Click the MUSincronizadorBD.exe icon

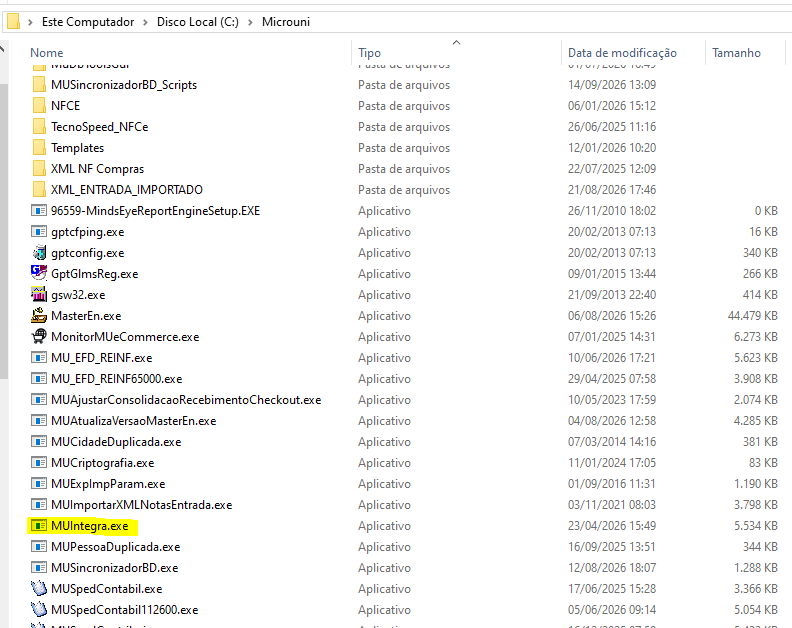(39, 567)
